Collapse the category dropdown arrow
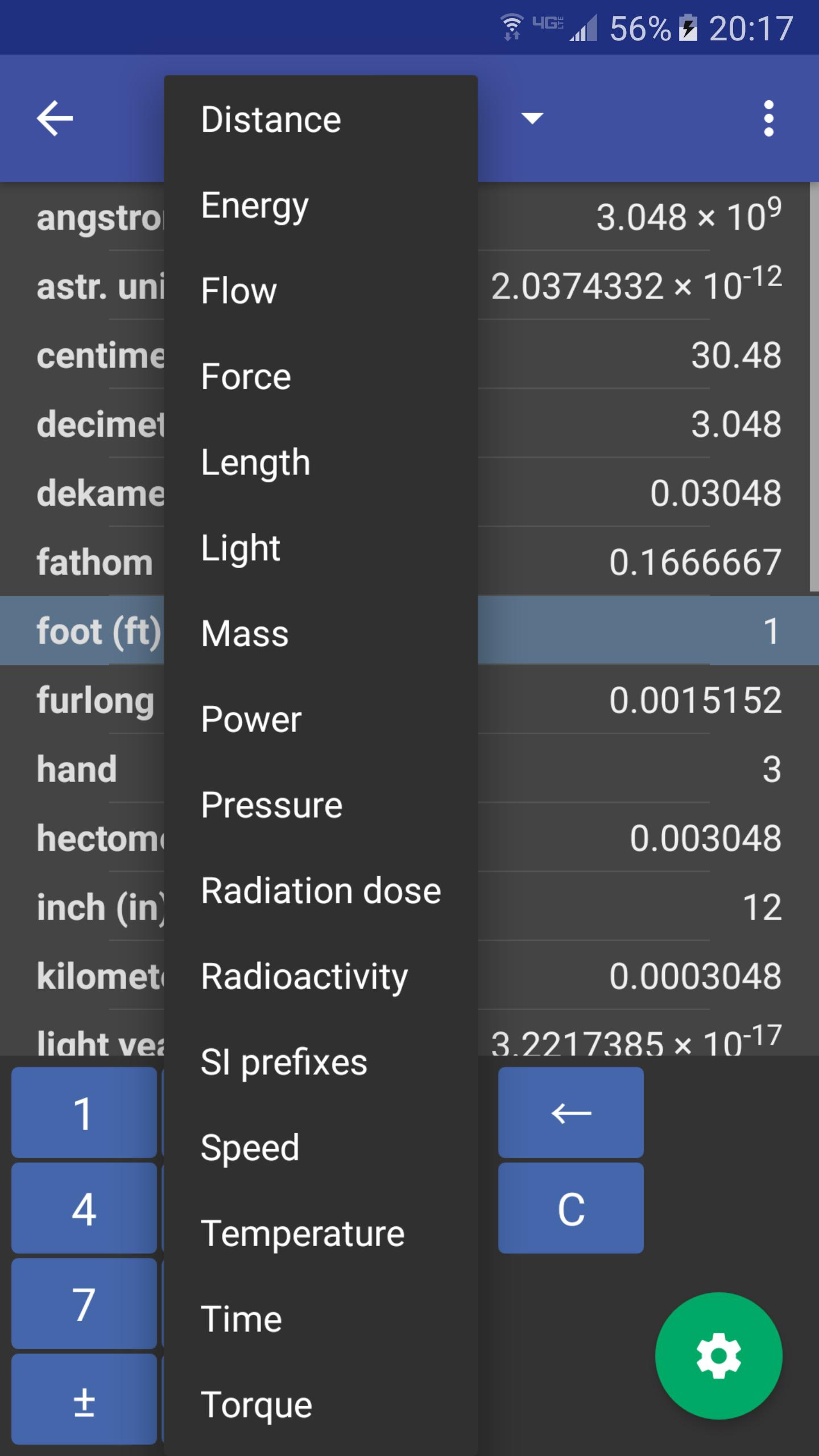Image resolution: width=819 pixels, height=1456 pixels. tap(532, 118)
